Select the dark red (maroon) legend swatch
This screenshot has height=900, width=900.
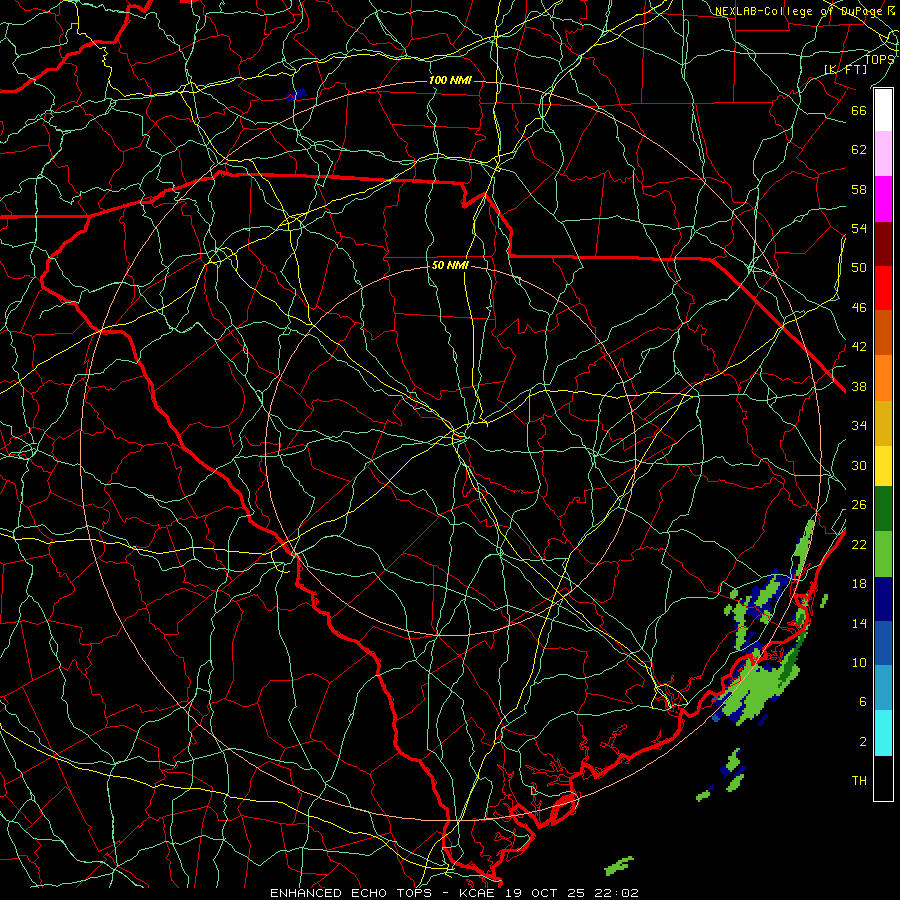(883, 244)
